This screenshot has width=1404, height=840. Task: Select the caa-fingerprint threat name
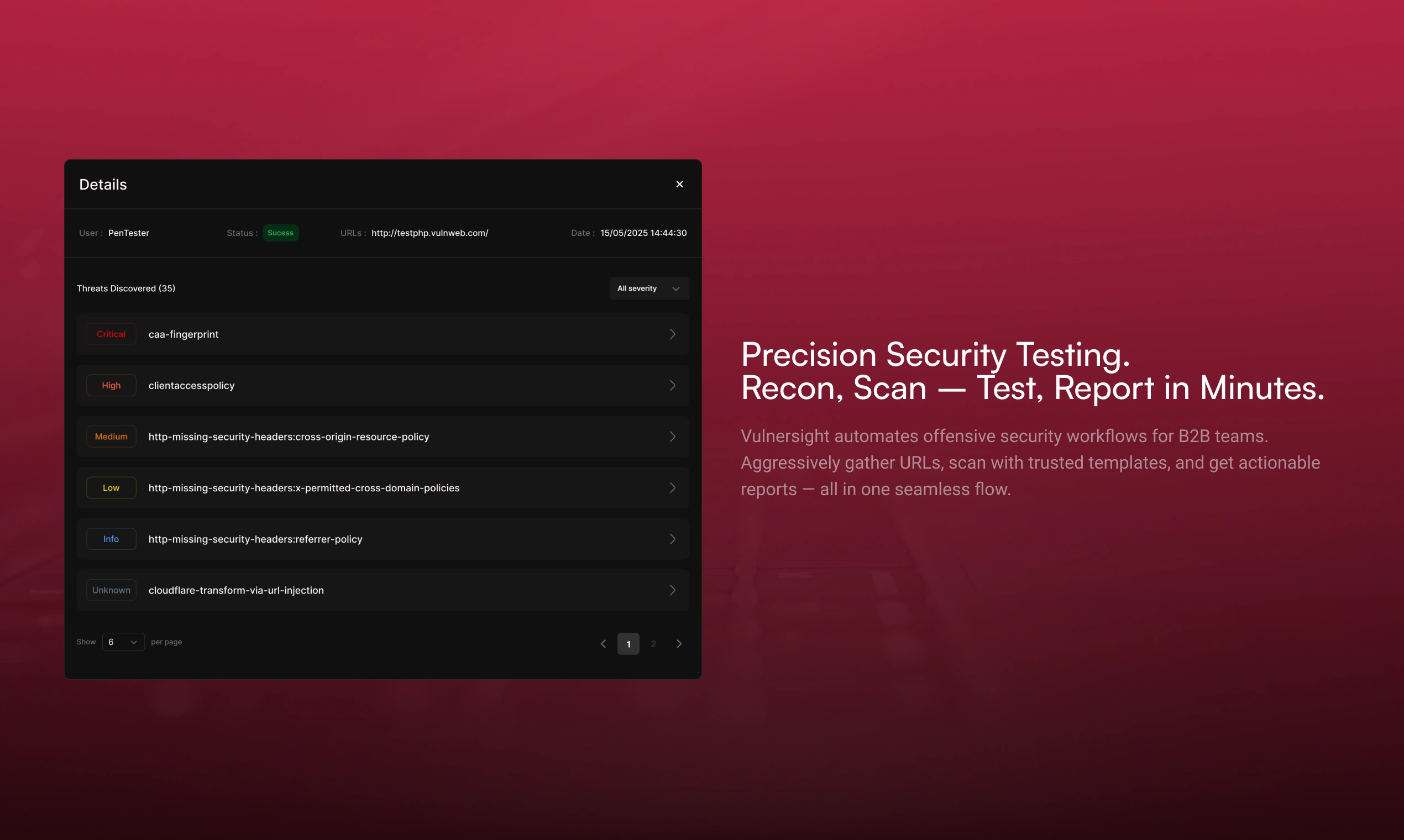pos(184,334)
